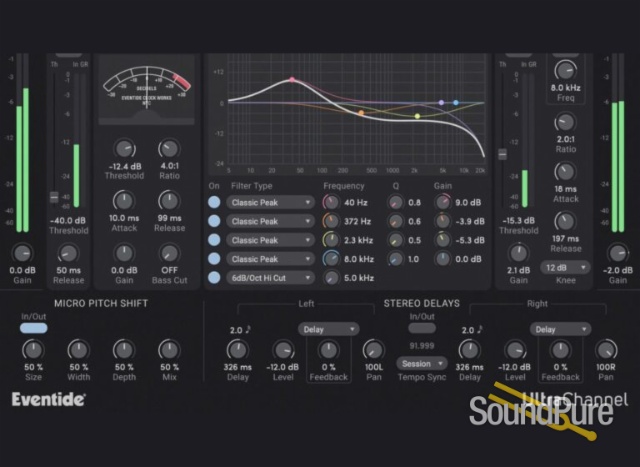Screen dimensions: 640x467
Task: Open filter type dropdown for 2.3 kHz band
Action: coord(270,240)
